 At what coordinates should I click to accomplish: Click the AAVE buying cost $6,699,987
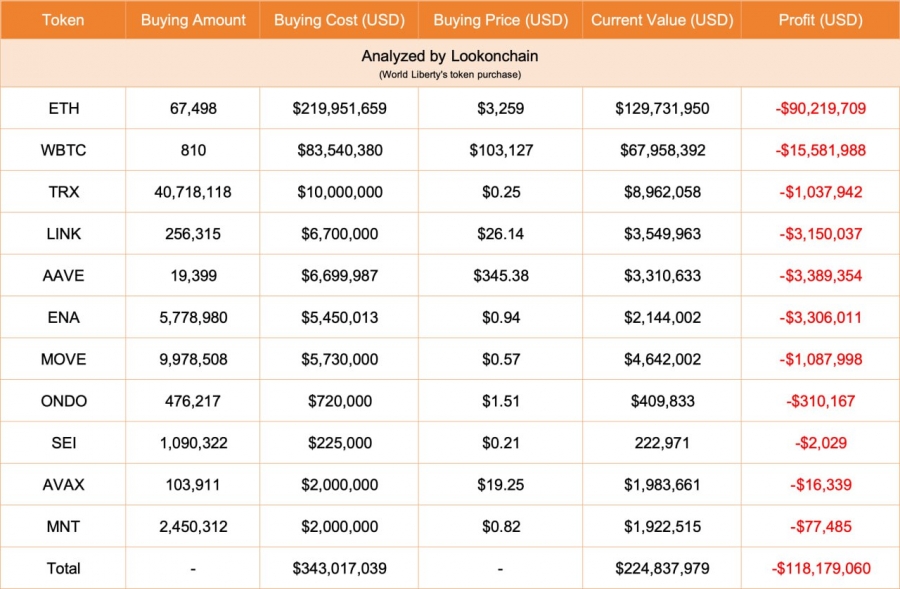click(339, 276)
